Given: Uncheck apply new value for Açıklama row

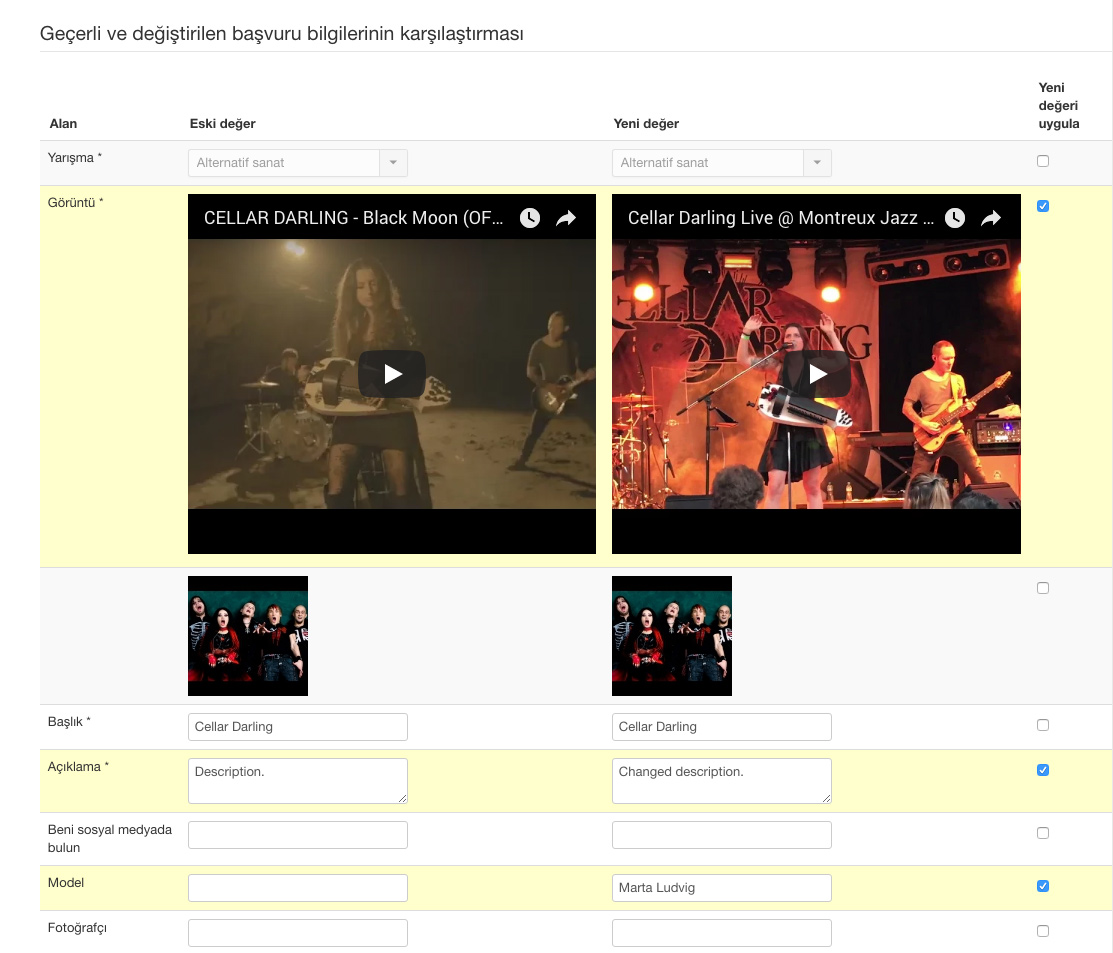Looking at the screenshot, I should (x=1043, y=770).
